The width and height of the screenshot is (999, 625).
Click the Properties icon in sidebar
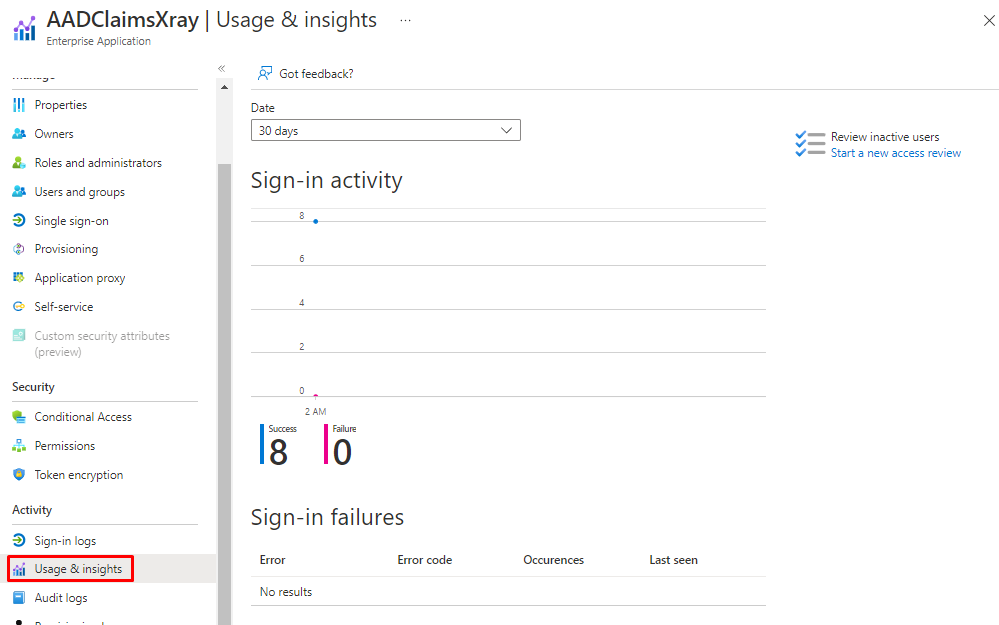[x=19, y=105]
